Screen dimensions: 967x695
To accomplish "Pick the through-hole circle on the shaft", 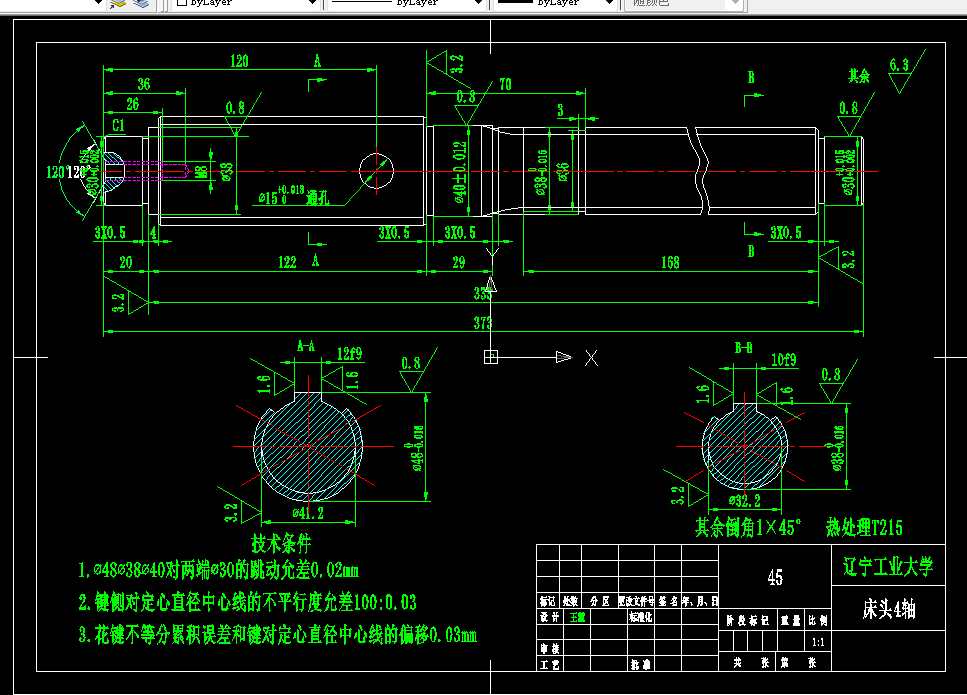I will point(376,171).
